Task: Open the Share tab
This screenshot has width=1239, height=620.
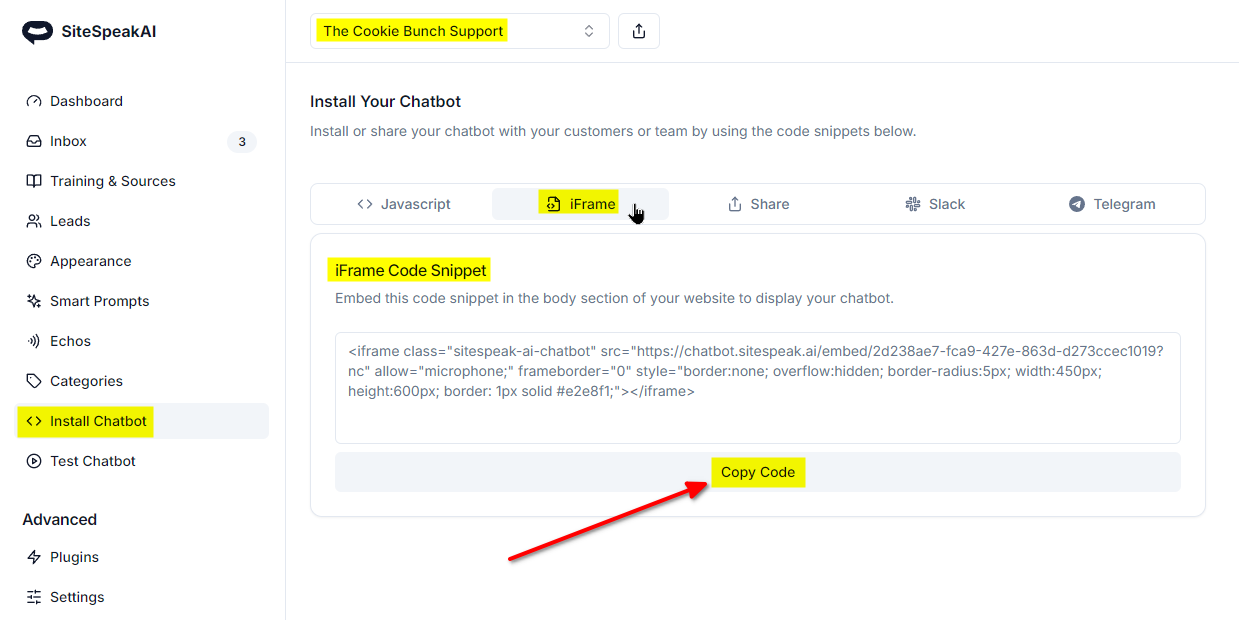Action: (x=758, y=204)
